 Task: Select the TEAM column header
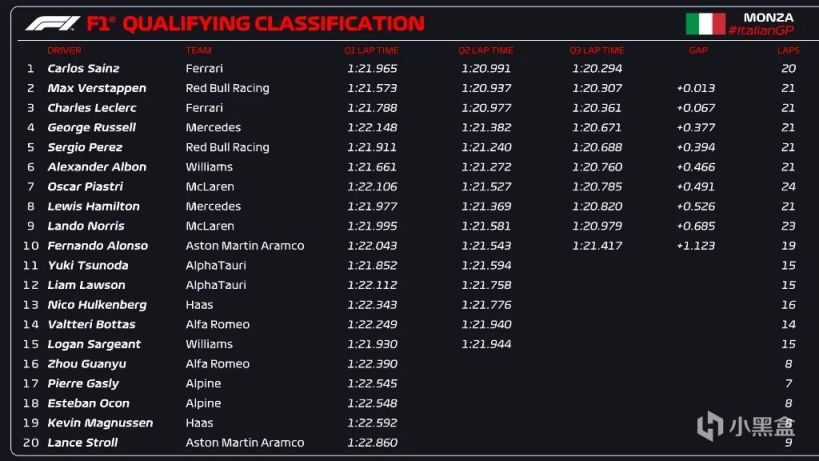point(198,50)
